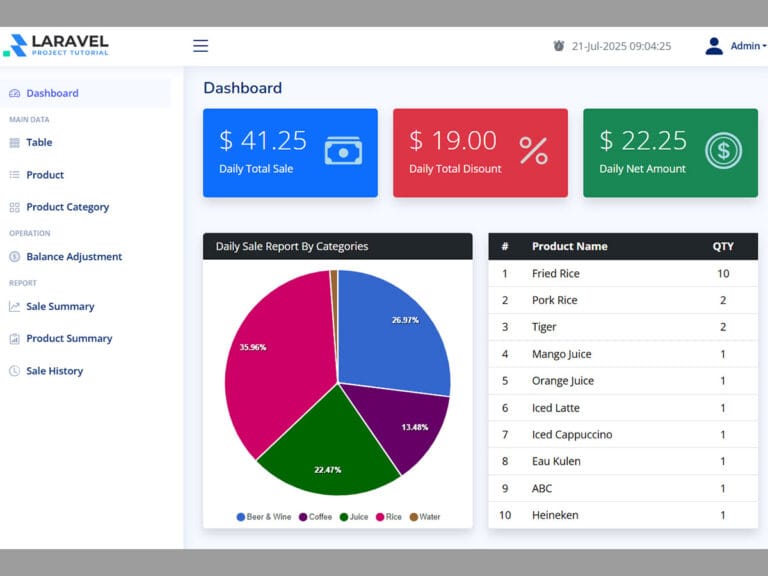Toggle the Rice legend item in chart

[387, 517]
